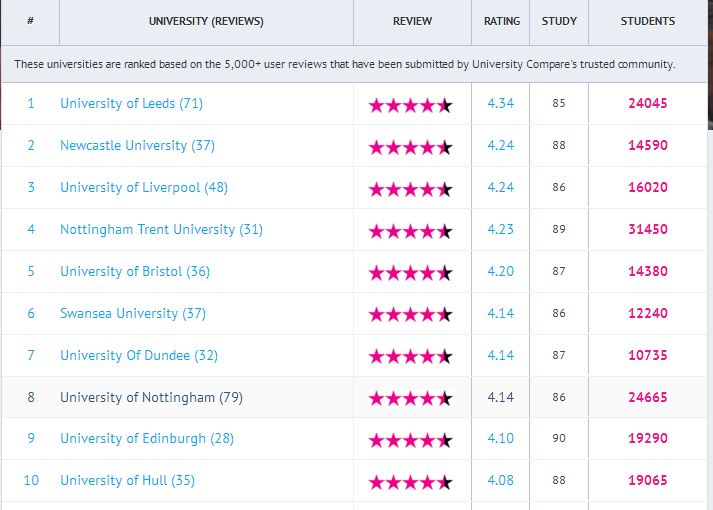
Task: Select the ranking description note about 5,000+ reviews
Action: (345, 64)
